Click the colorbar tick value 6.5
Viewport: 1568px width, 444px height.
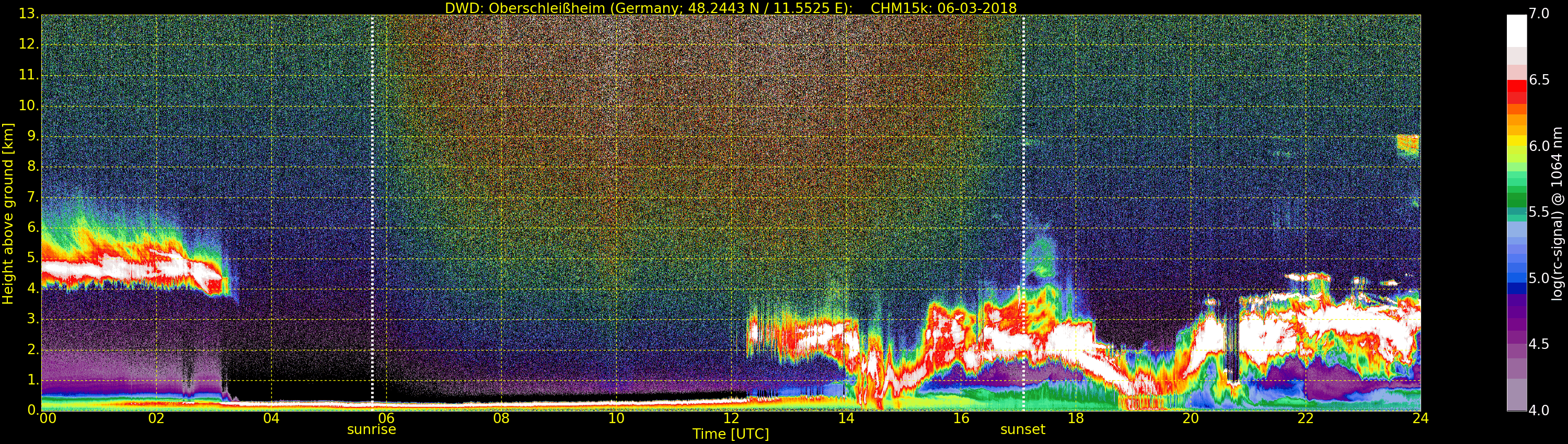(x=1539, y=80)
